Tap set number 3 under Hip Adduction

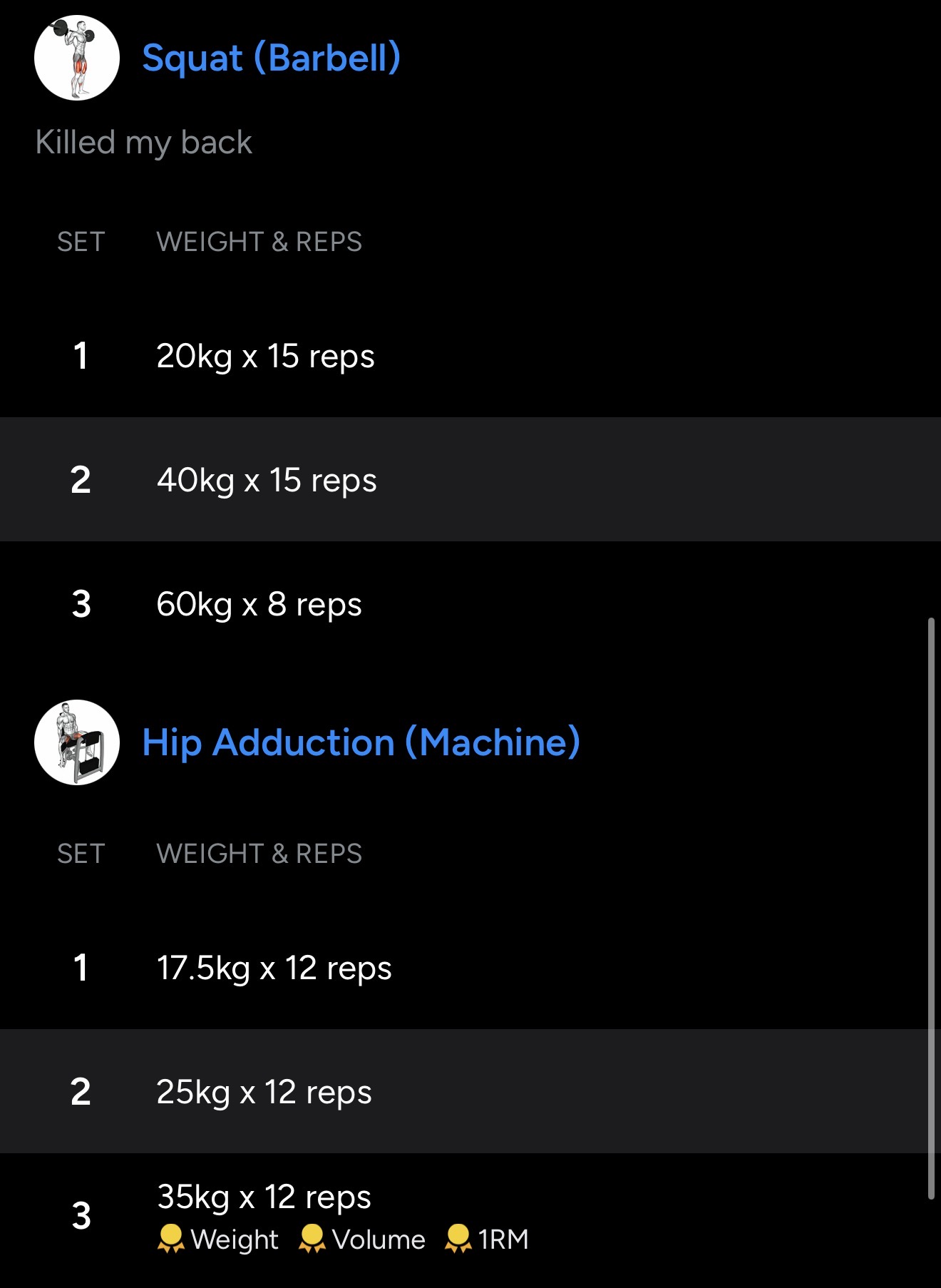(81, 1216)
